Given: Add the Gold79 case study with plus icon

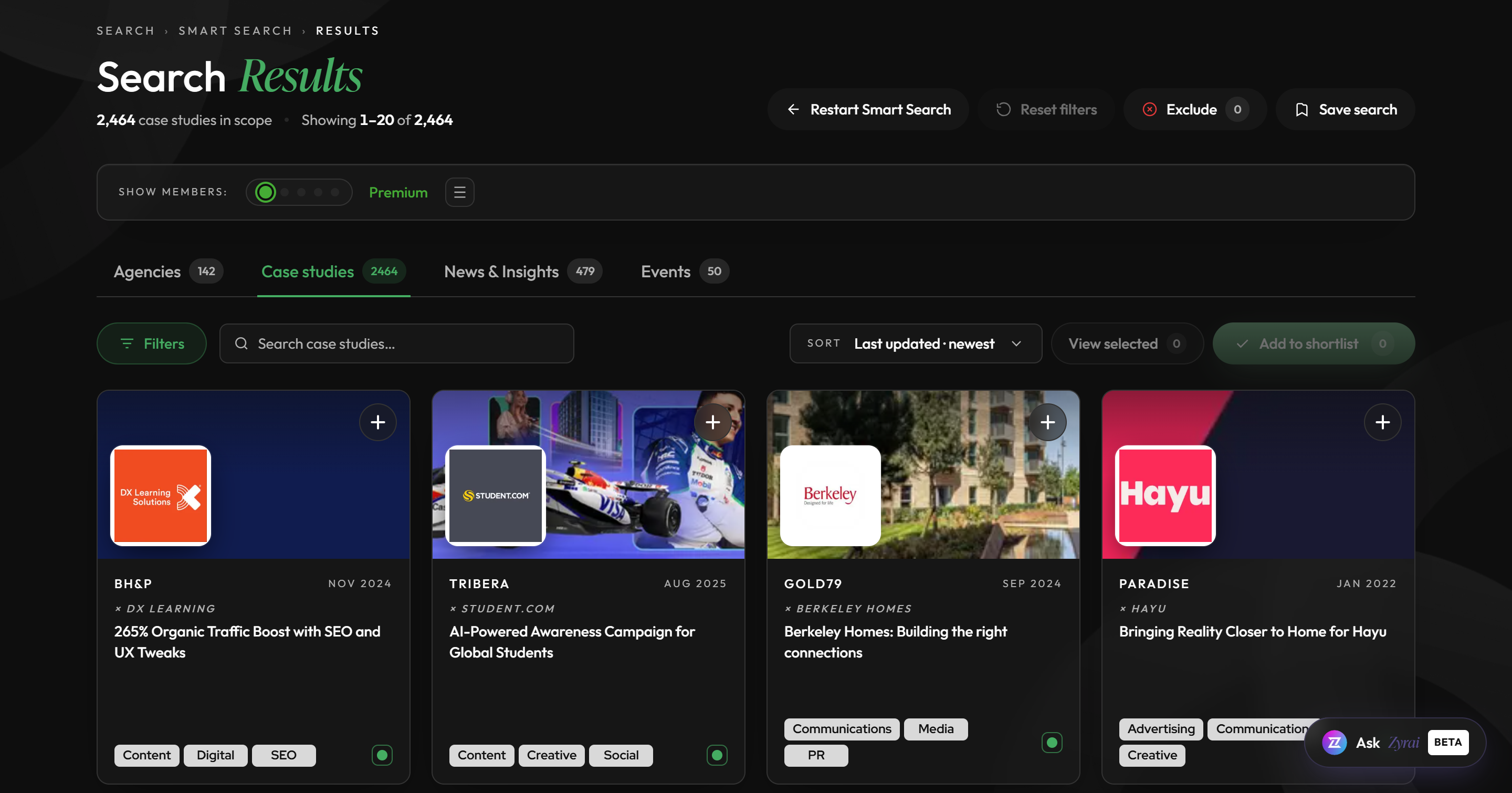Looking at the screenshot, I should click(x=1048, y=422).
